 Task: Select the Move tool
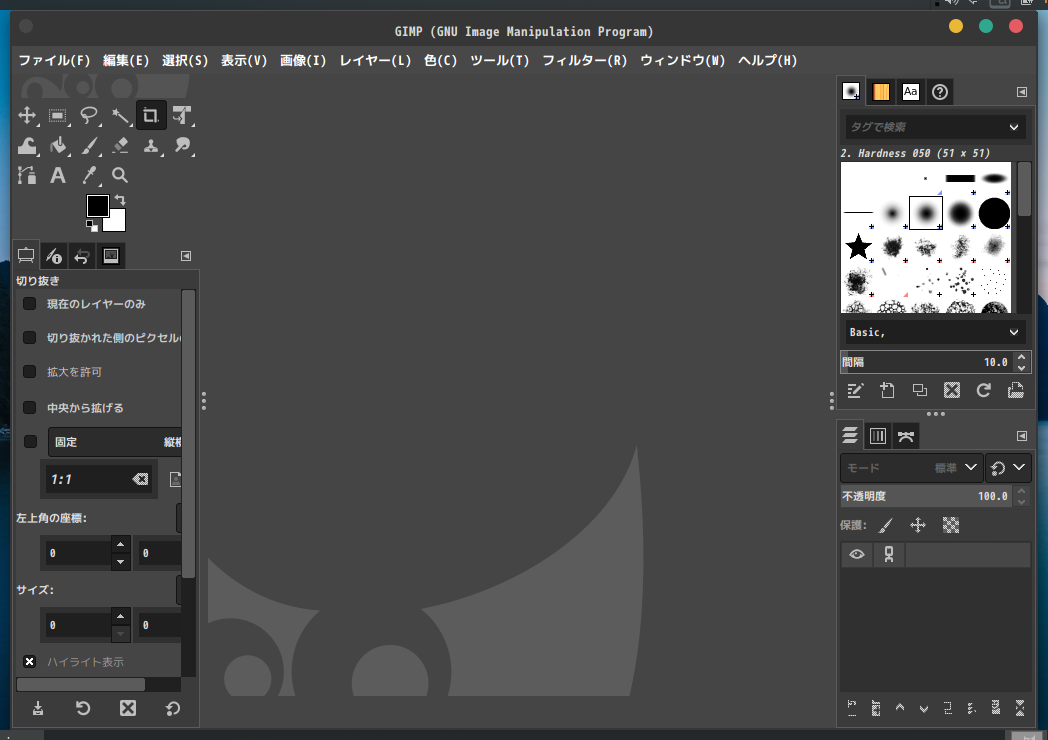[x=27, y=114]
